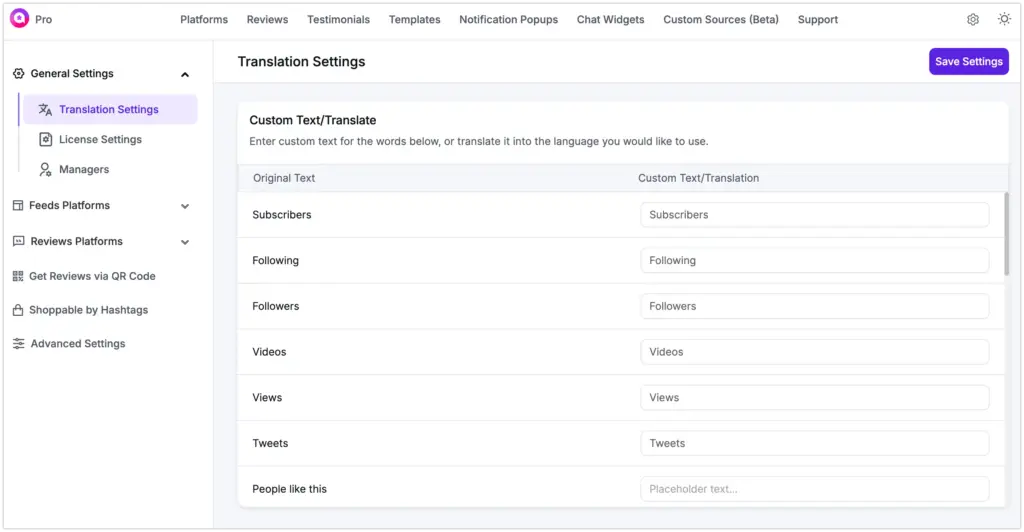The height and width of the screenshot is (532, 1024).
Task: Click the Translation Settings language icon
Action: tap(45, 110)
